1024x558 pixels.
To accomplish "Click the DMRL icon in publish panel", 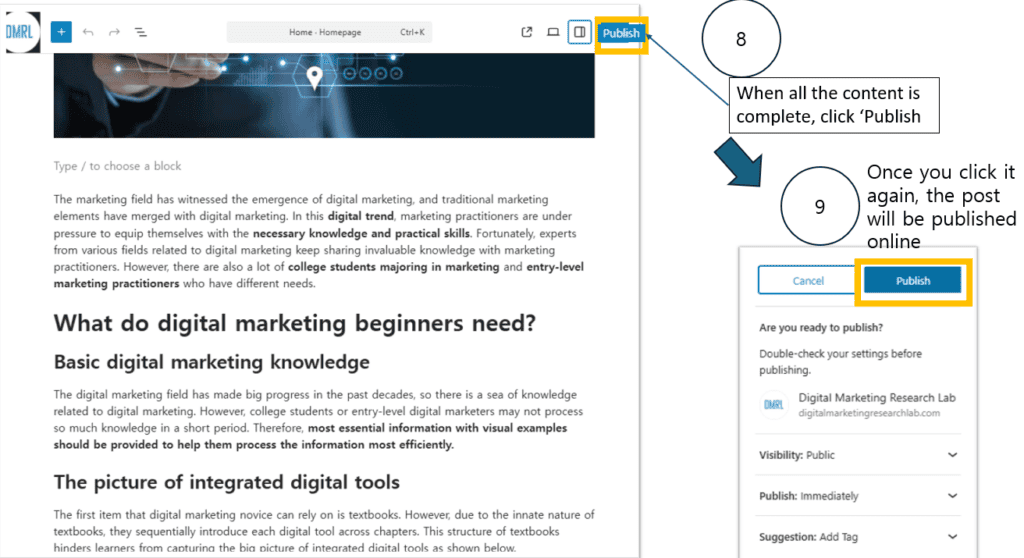I will (x=773, y=404).
